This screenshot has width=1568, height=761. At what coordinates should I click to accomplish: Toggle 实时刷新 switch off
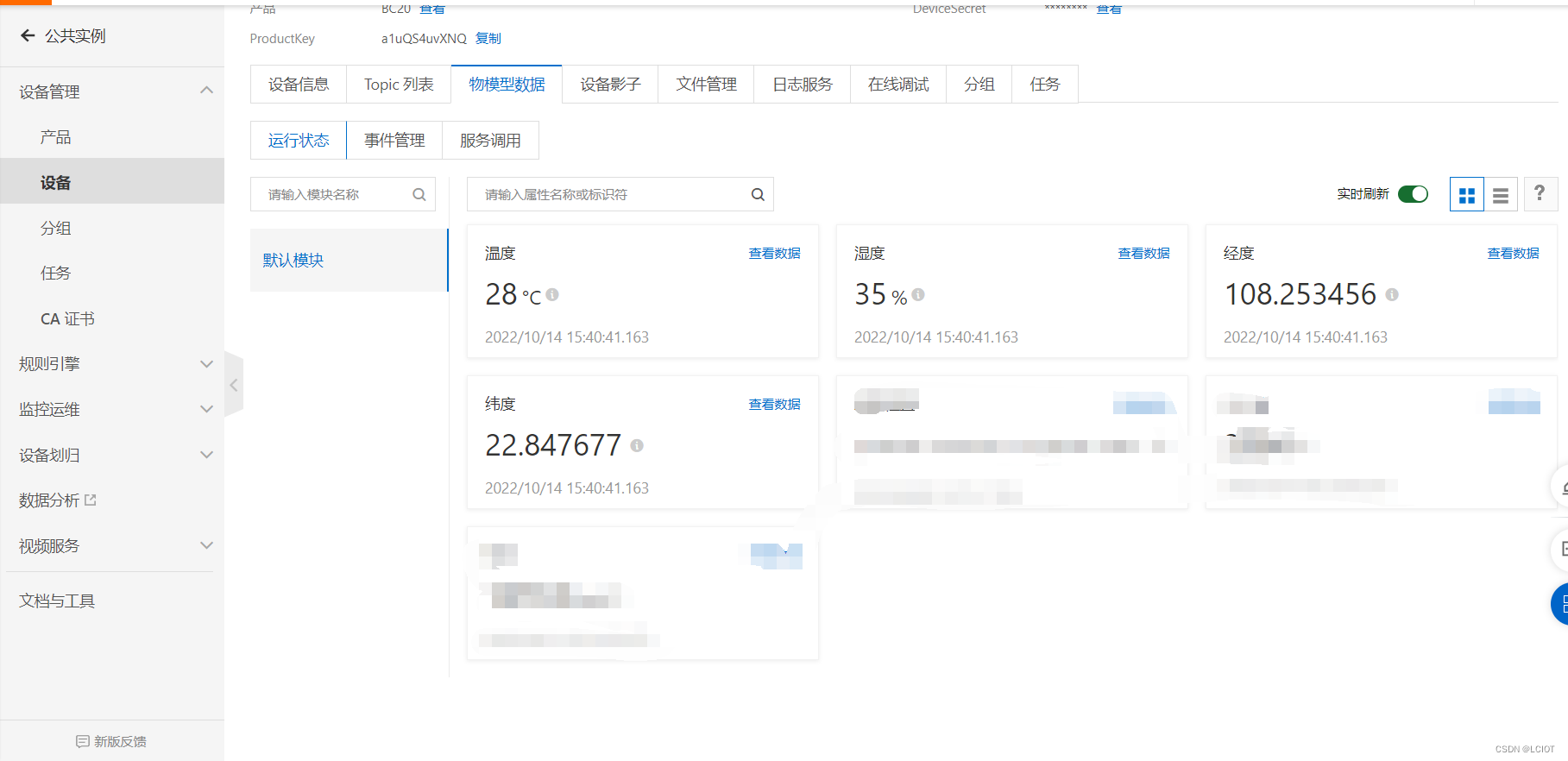coord(1413,194)
